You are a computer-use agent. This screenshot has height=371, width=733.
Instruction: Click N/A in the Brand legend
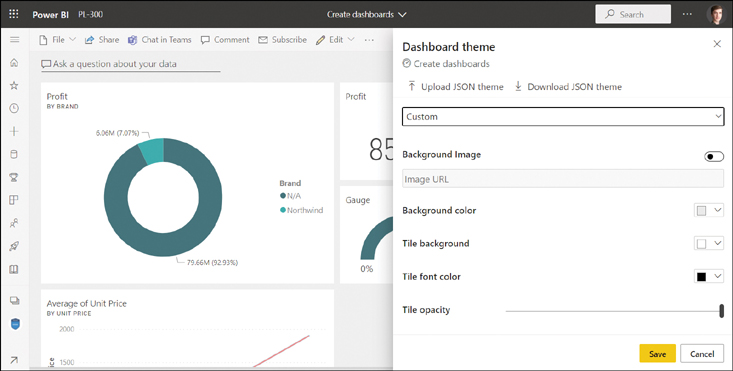290,196
